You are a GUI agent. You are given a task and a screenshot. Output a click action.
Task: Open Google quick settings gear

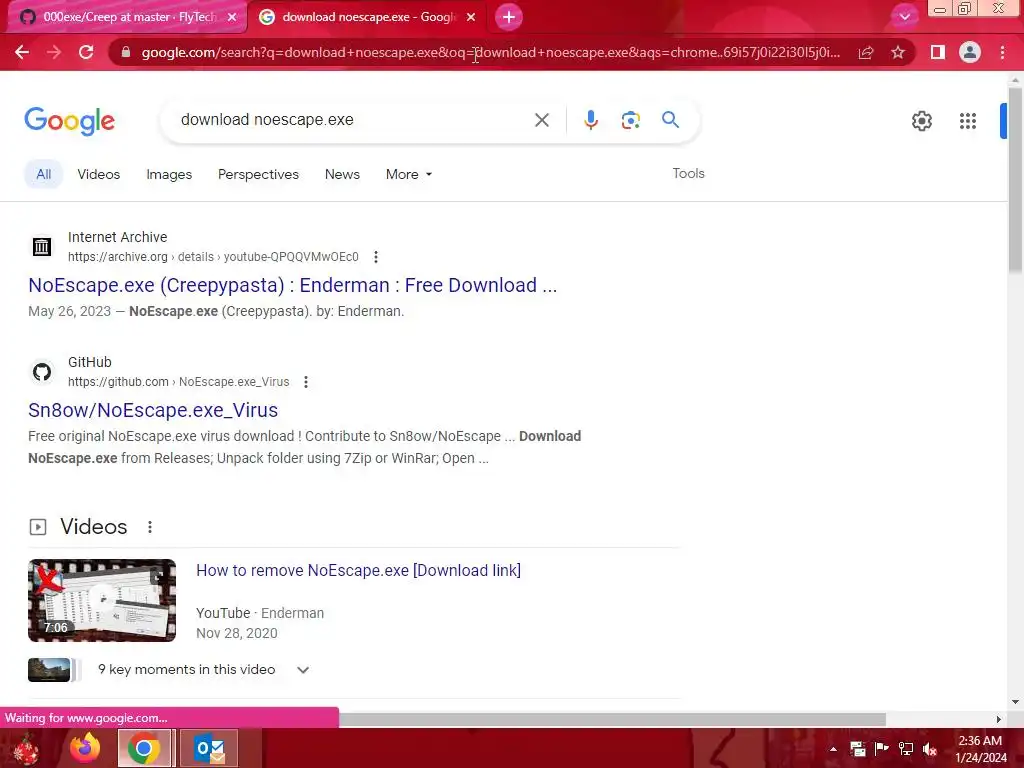[921, 121]
